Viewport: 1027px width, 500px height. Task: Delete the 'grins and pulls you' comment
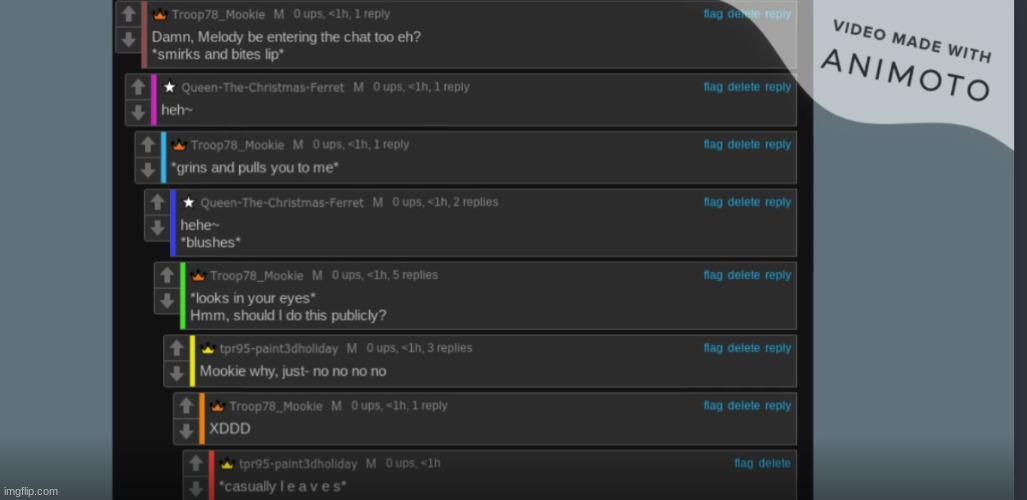743,145
